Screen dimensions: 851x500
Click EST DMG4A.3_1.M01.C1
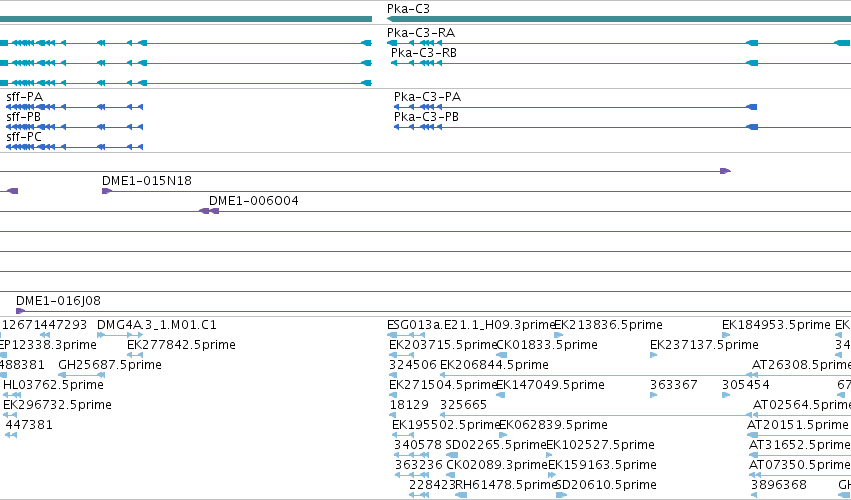pyautogui.click(x=157, y=325)
